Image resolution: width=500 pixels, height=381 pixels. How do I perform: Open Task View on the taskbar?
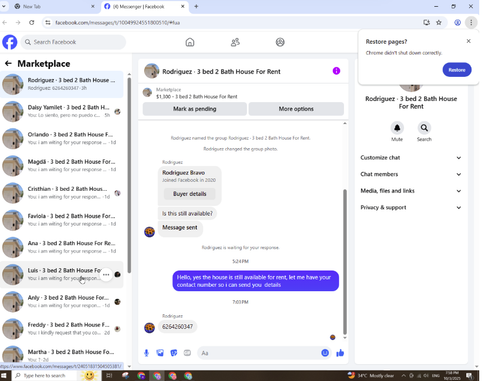coord(109,376)
